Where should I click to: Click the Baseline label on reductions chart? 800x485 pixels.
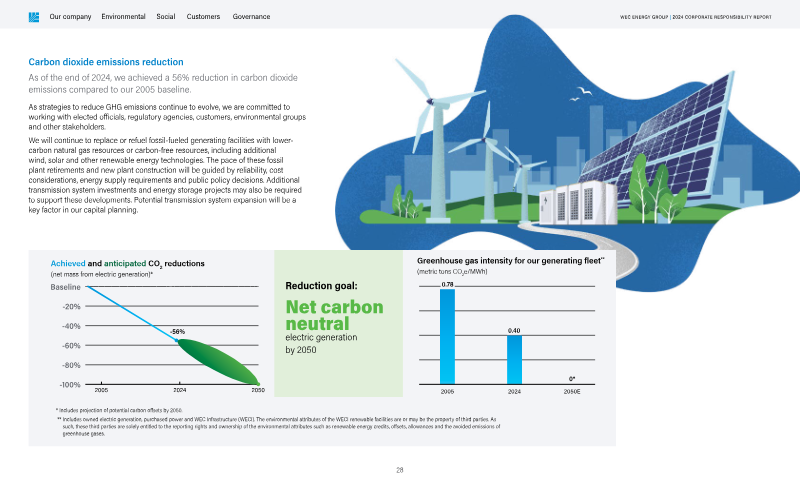65,288
